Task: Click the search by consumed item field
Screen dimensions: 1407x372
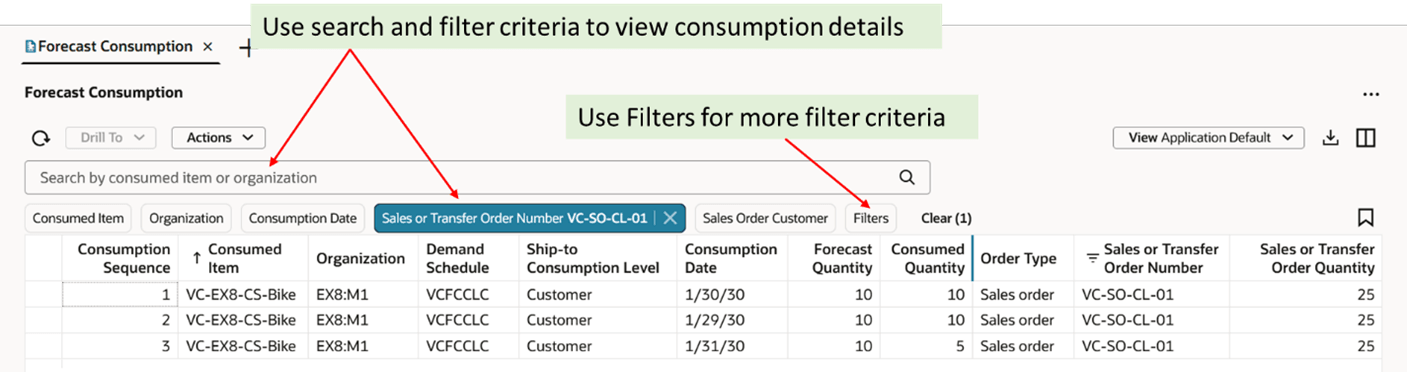Action: click(x=477, y=177)
